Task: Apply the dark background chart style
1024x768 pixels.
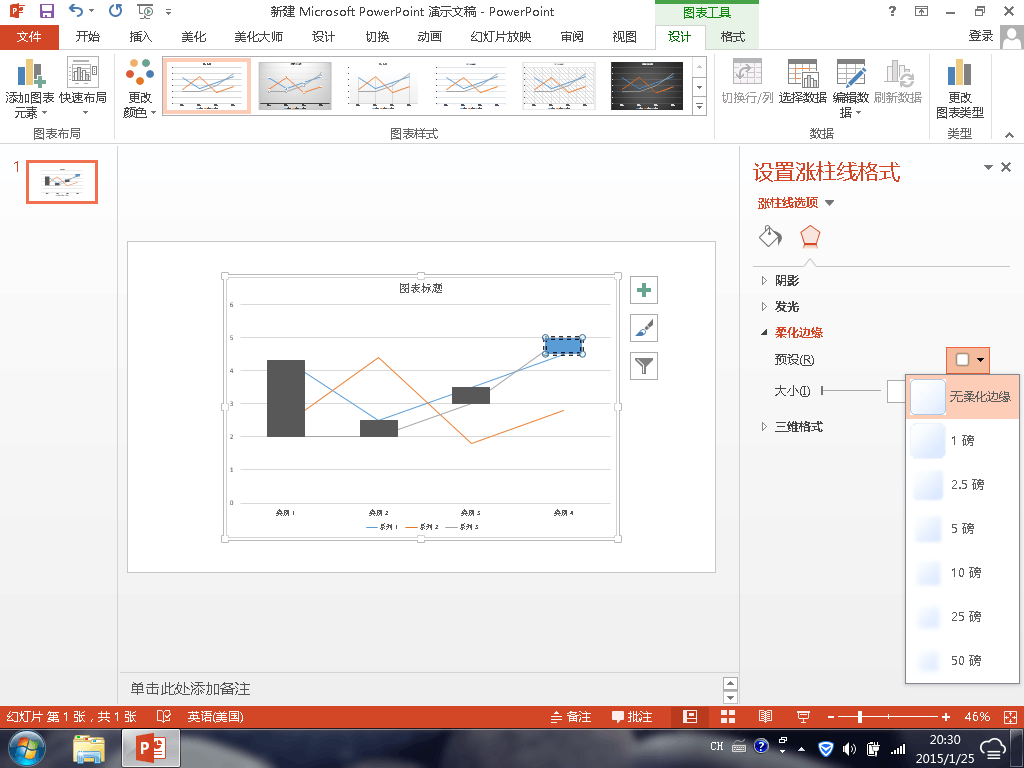Action: pos(647,86)
